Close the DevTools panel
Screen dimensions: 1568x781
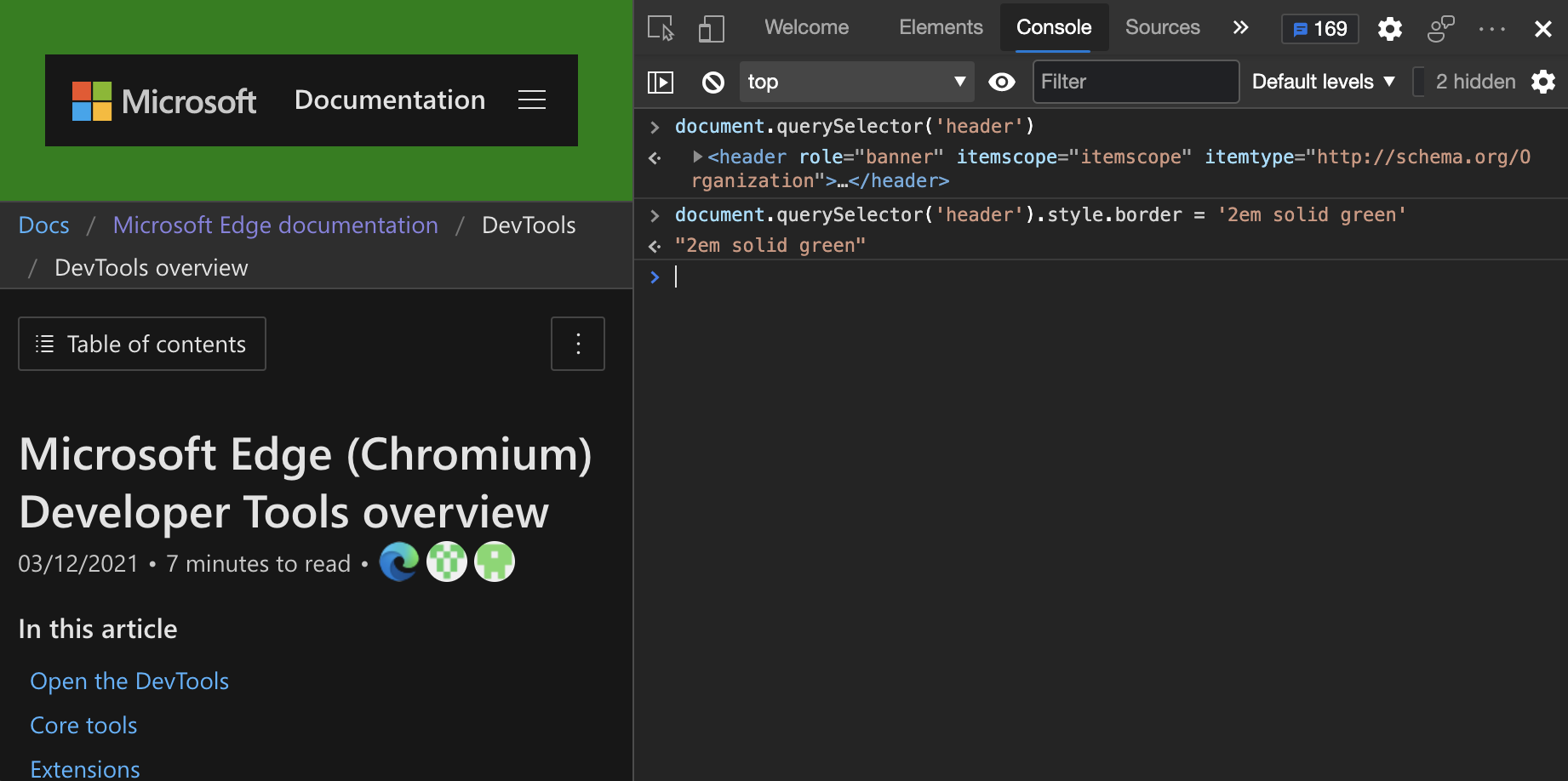coord(1542,29)
